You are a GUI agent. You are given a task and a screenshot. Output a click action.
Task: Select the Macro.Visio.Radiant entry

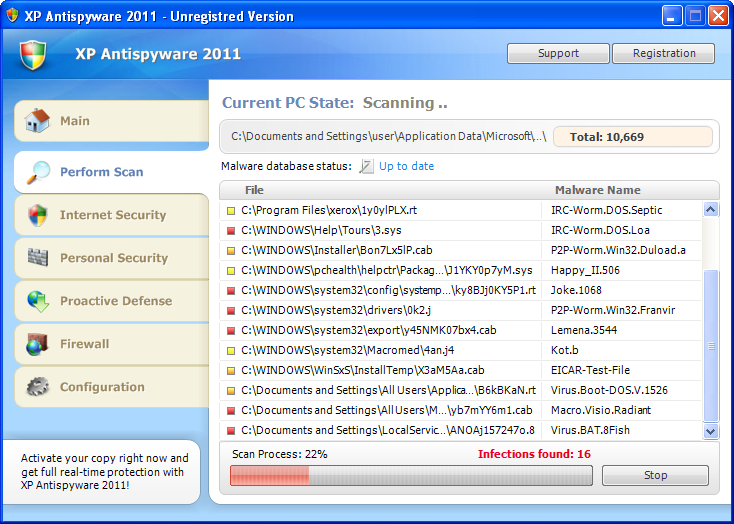601,411
